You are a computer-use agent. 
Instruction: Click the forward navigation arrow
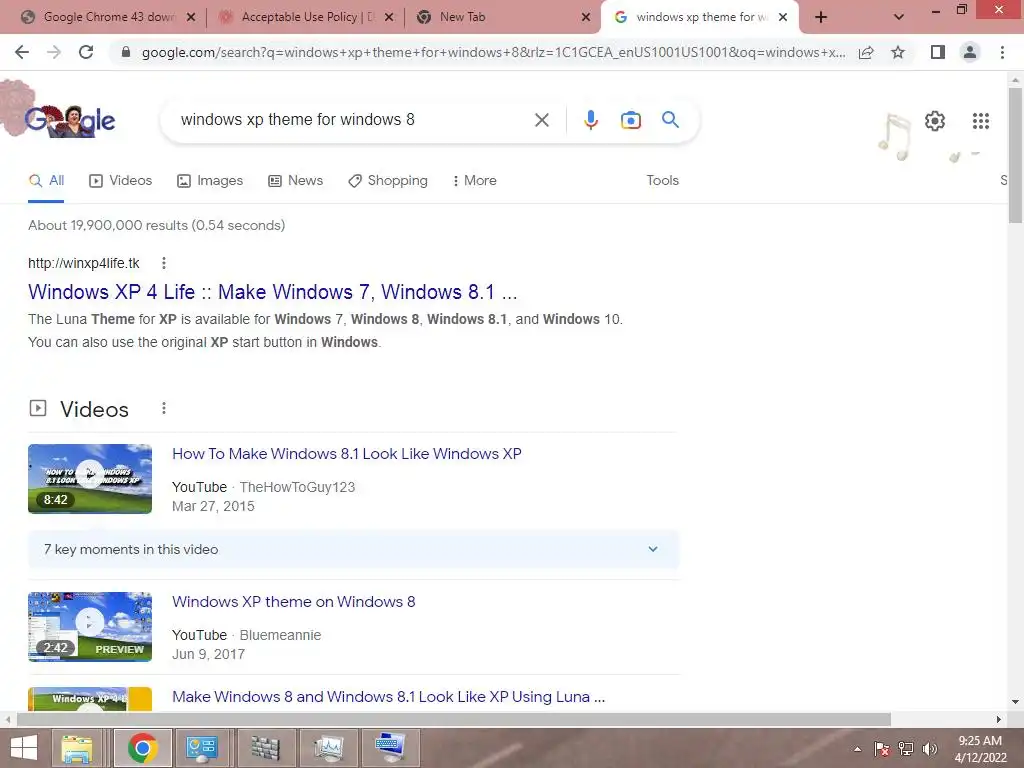pyautogui.click(x=54, y=52)
